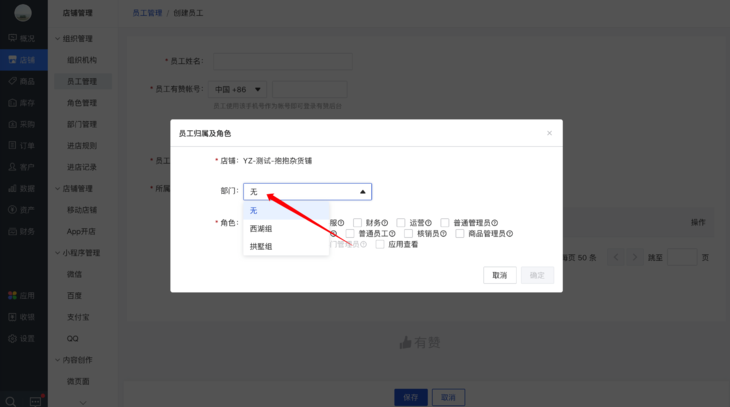Click the shop avatar at top of sidebar
Image resolution: width=730 pixels, height=407 pixels.
coord(23,13)
